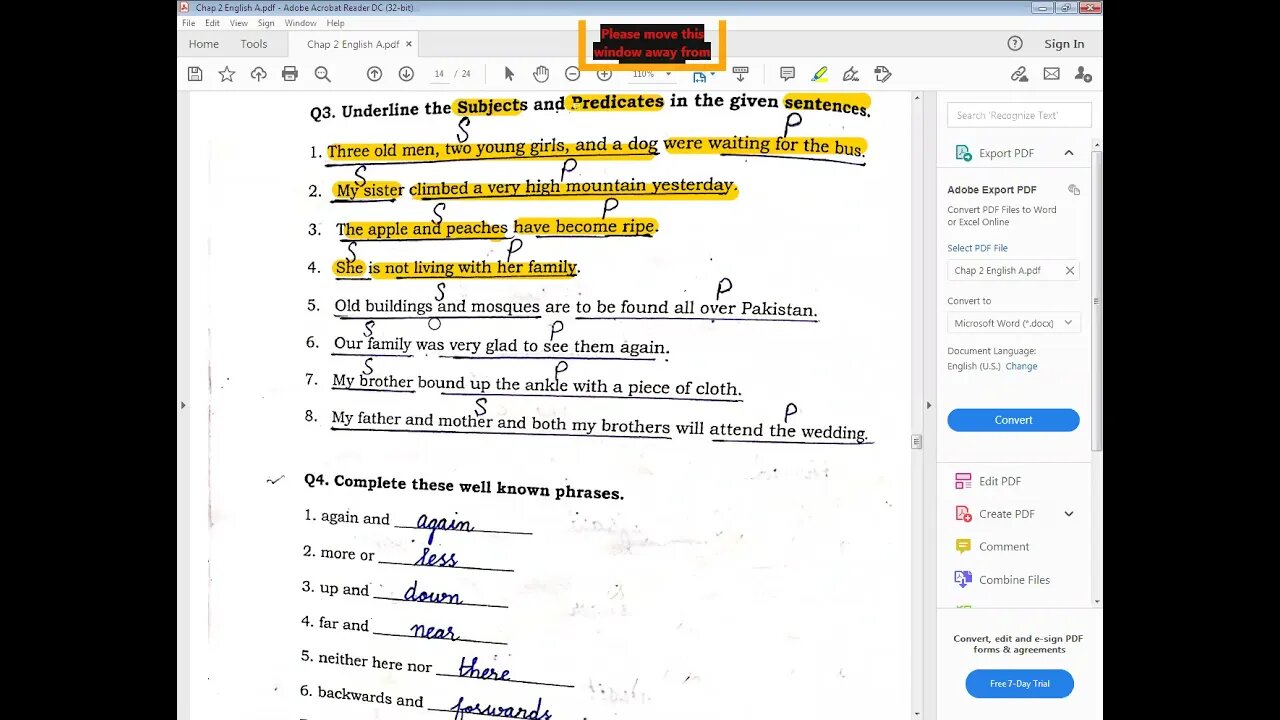Click the Change document language link
The width and height of the screenshot is (1280, 720).
tap(1021, 366)
